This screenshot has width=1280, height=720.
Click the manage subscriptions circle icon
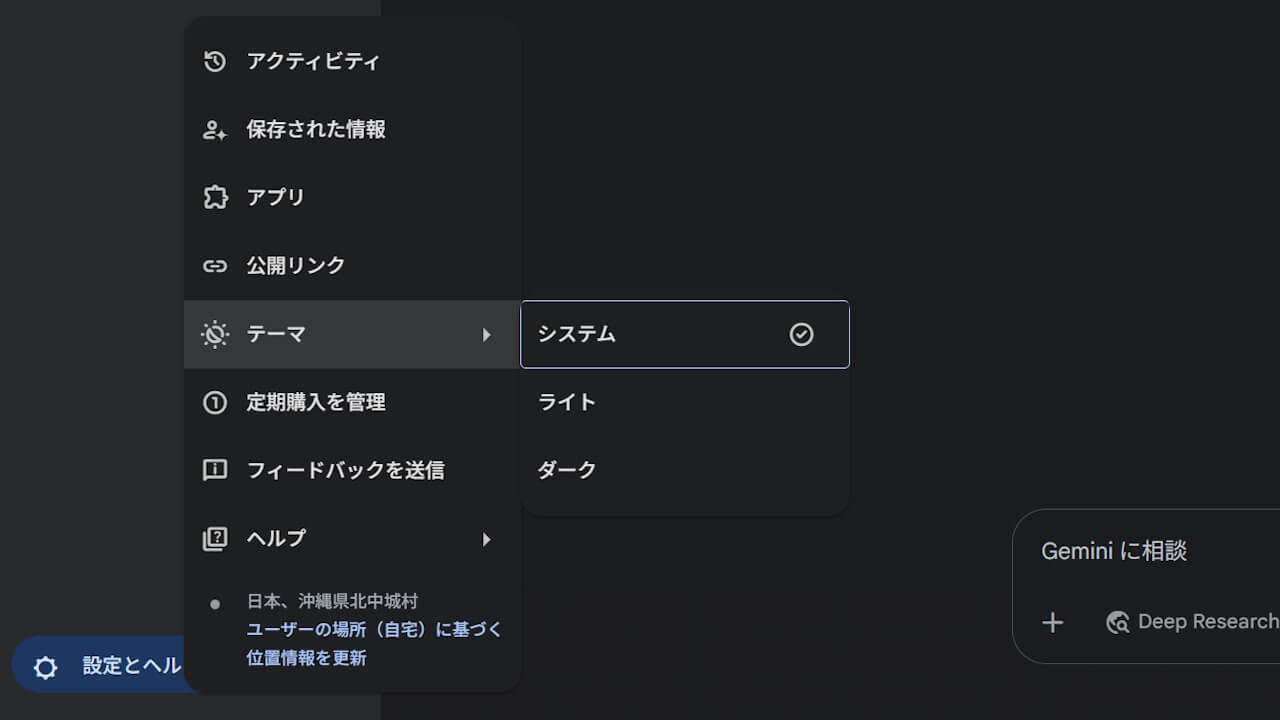pos(214,402)
